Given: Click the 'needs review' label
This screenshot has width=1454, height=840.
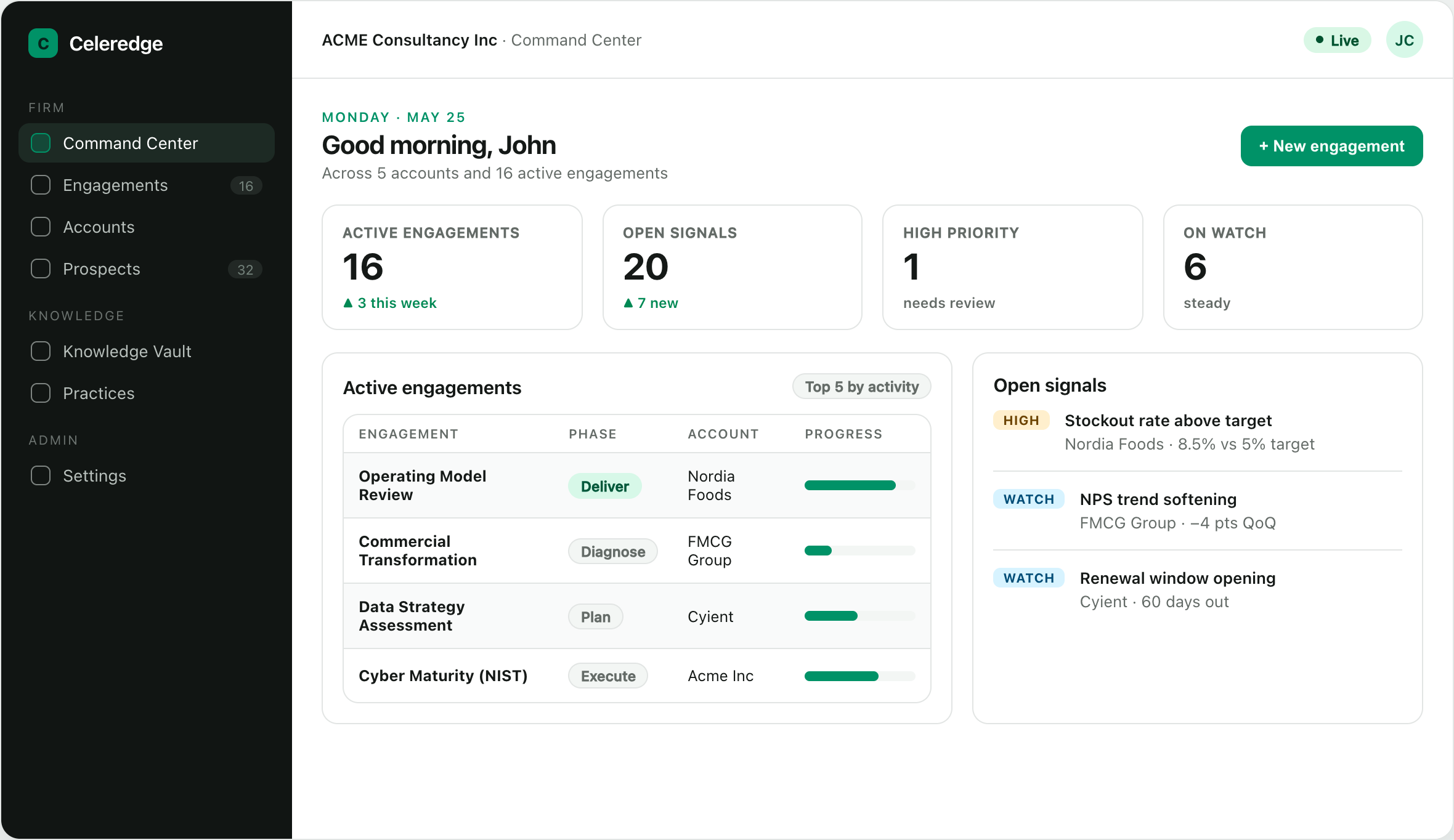Looking at the screenshot, I should pyautogui.click(x=949, y=303).
